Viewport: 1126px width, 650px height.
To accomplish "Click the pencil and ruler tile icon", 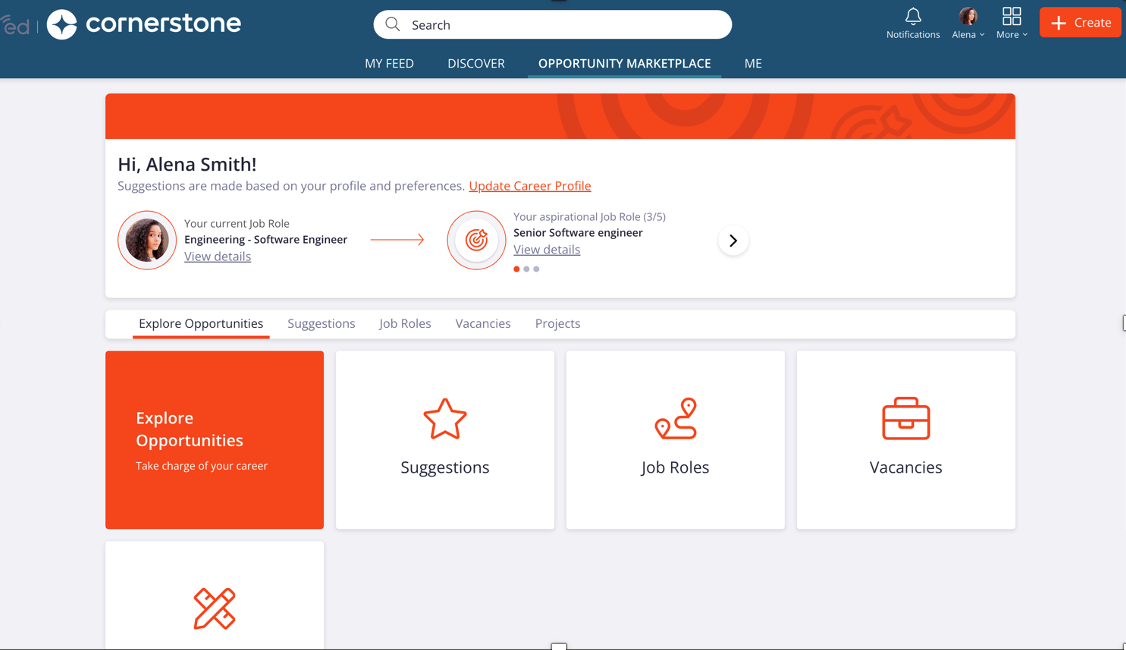I will (x=214, y=608).
